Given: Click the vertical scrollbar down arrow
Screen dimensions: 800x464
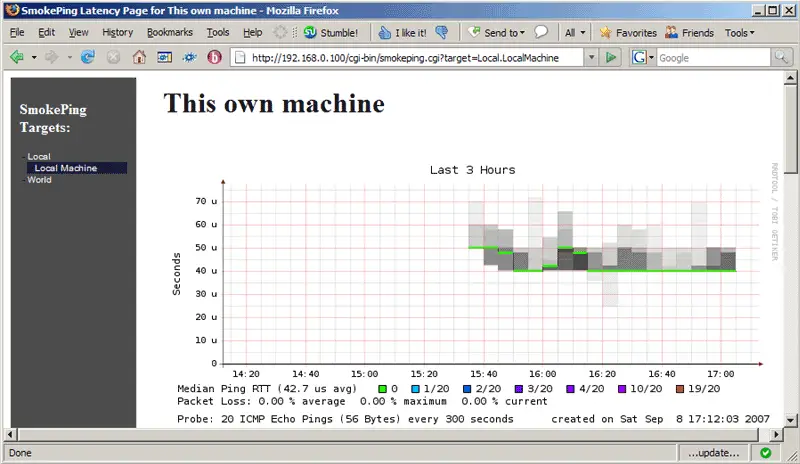Looking at the screenshot, I should point(790,421).
